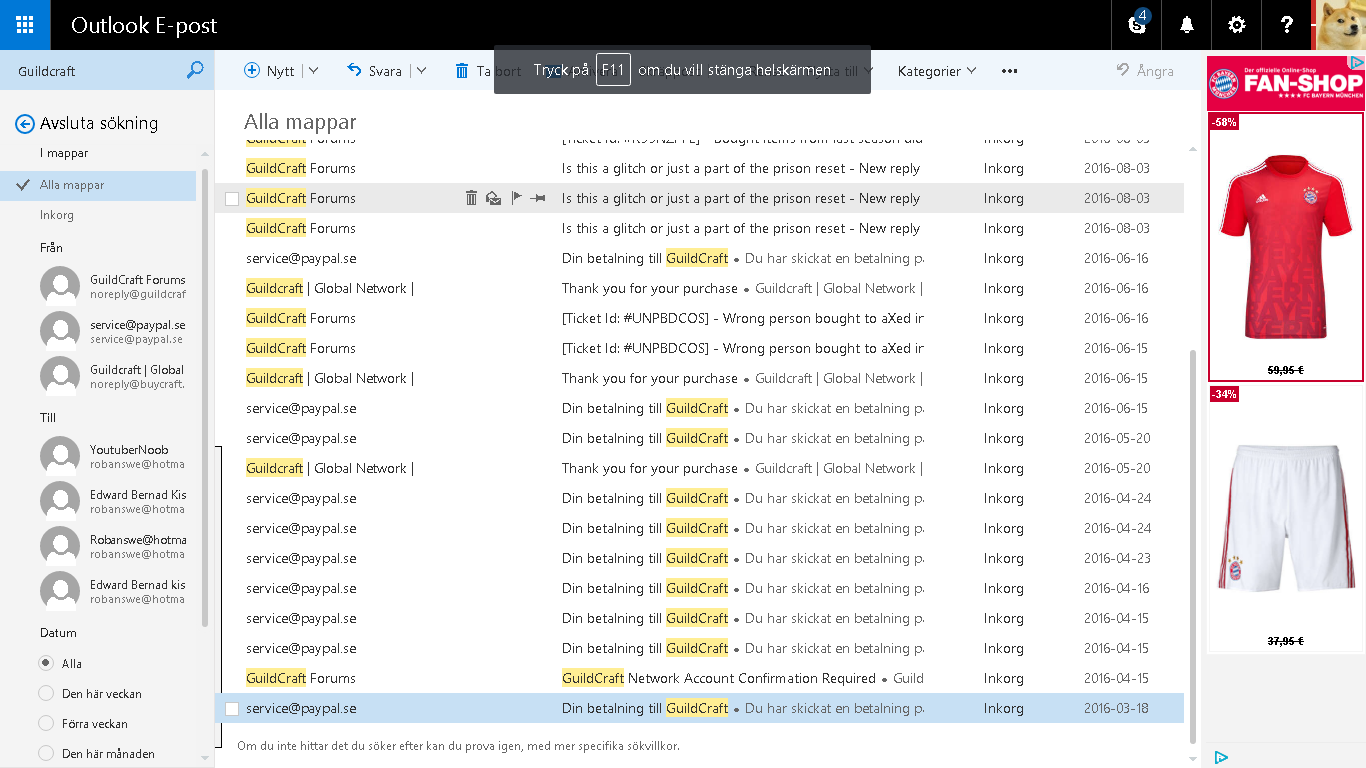This screenshot has height=768, width=1366.
Task: Click the FAN-SHOP ad banner
Action: (1285, 83)
